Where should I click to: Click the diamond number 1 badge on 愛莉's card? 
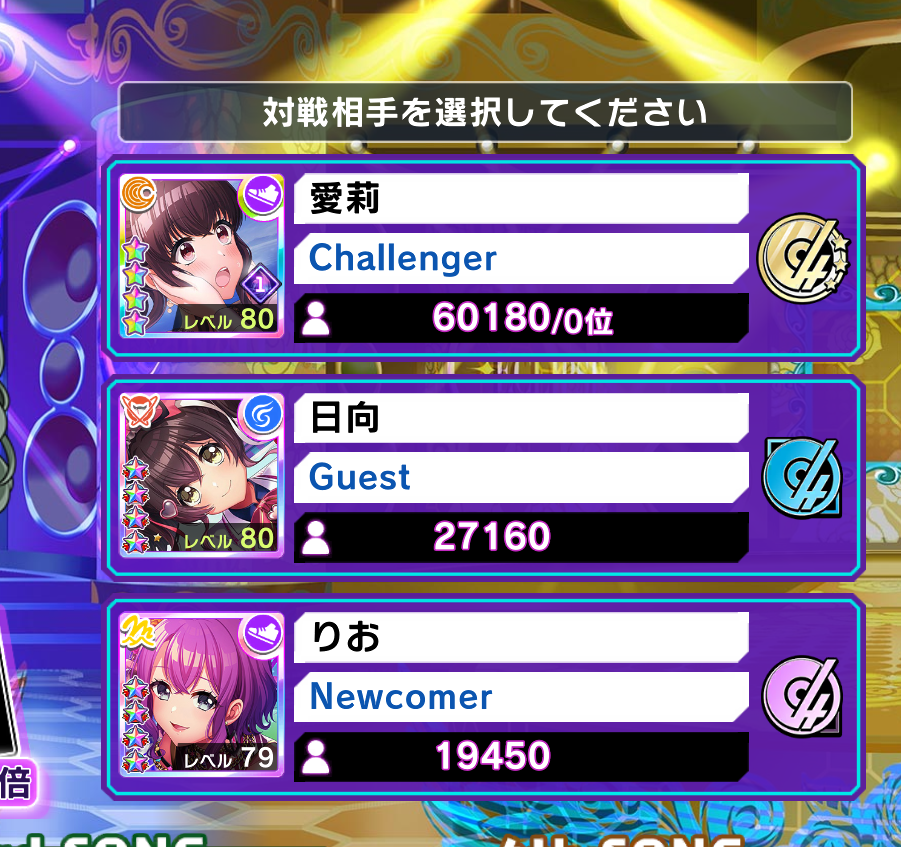coord(260,283)
